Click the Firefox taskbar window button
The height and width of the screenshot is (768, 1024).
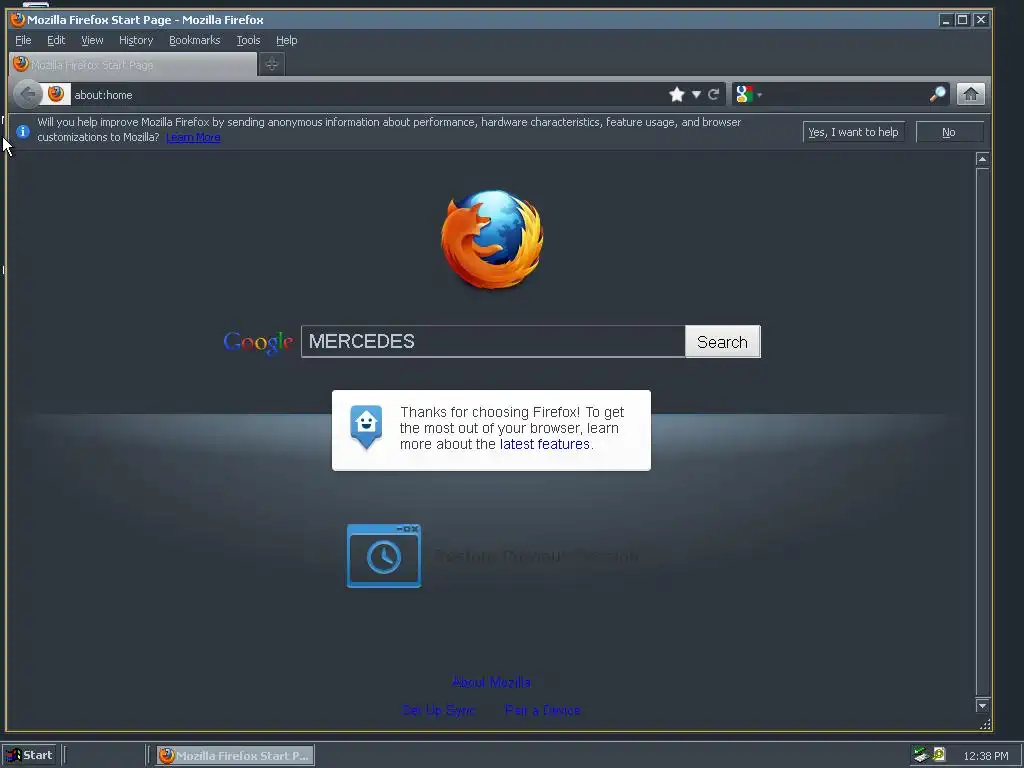pos(235,756)
